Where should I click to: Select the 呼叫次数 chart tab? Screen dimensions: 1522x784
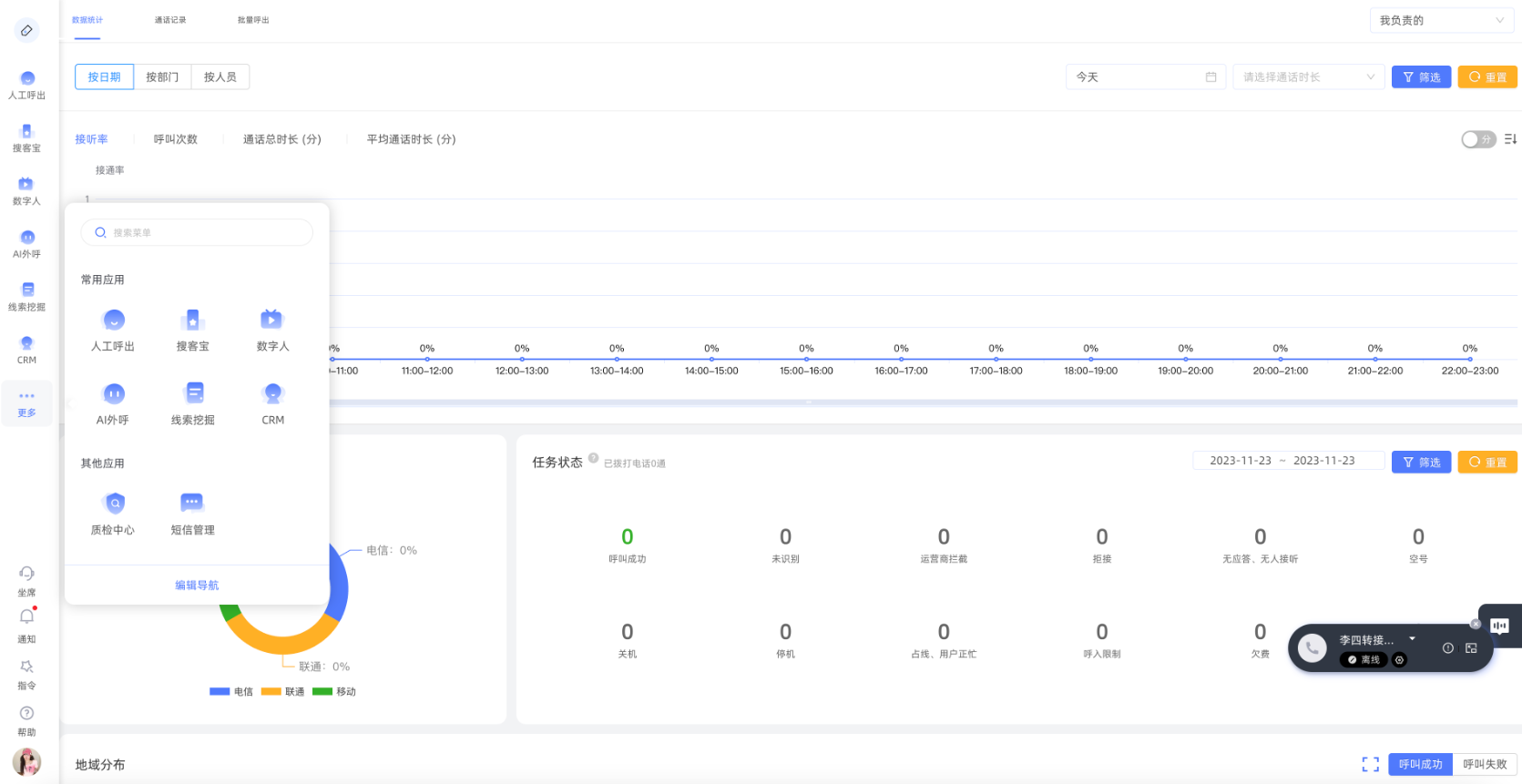tap(175, 139)
